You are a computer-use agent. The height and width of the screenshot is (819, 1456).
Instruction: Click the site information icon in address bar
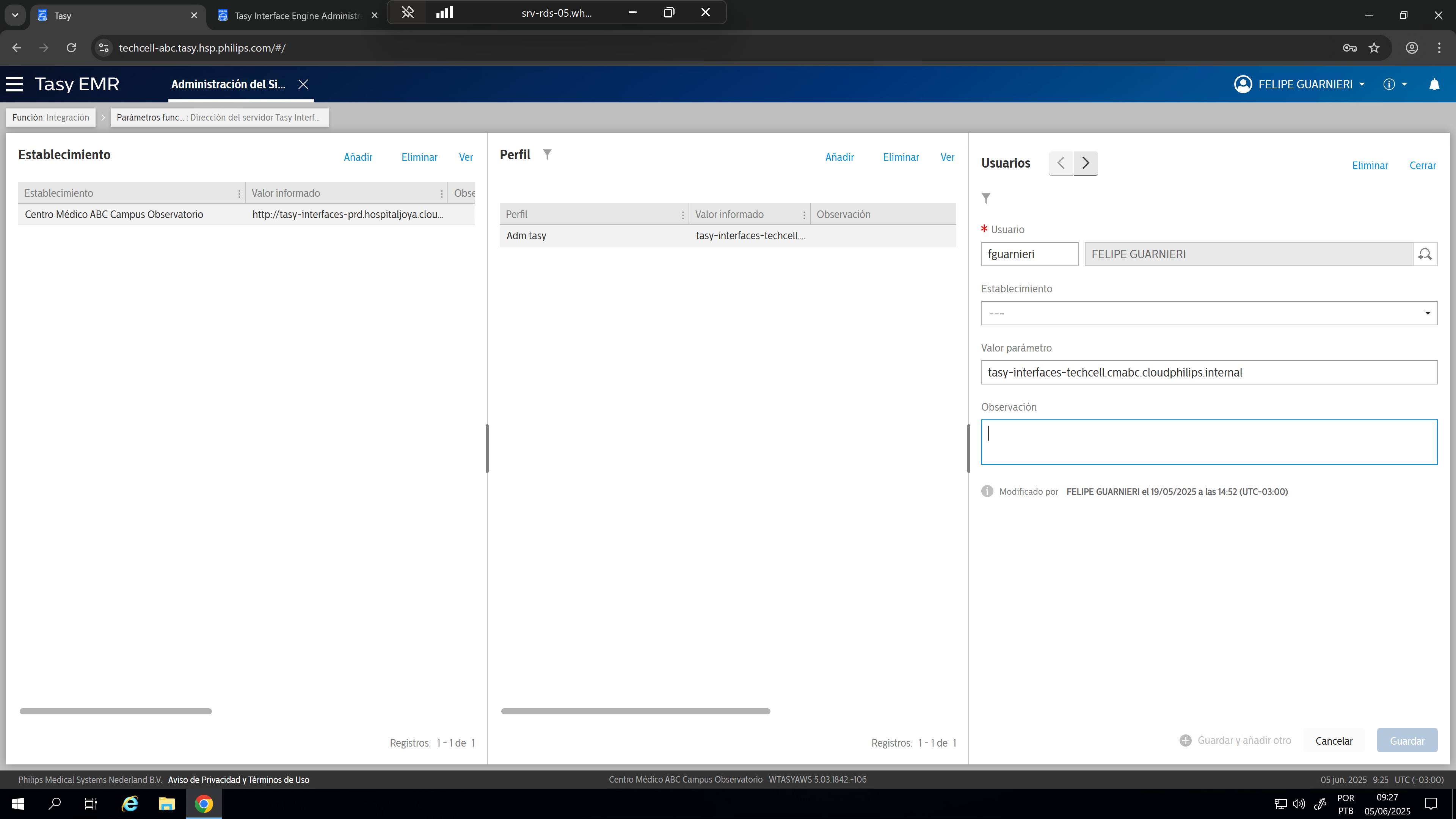click(104, 48)
